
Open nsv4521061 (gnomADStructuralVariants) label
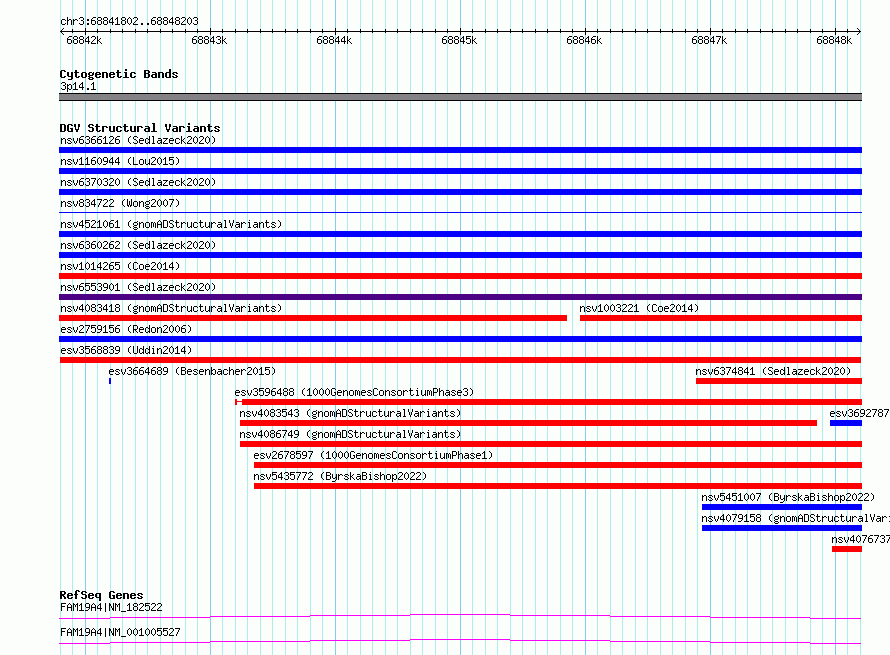171,224
